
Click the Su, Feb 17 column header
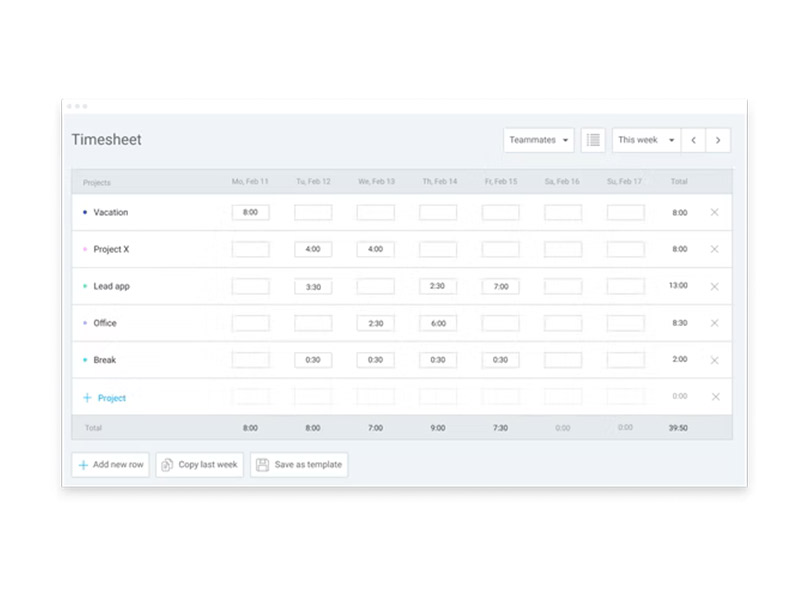[624, 182]
